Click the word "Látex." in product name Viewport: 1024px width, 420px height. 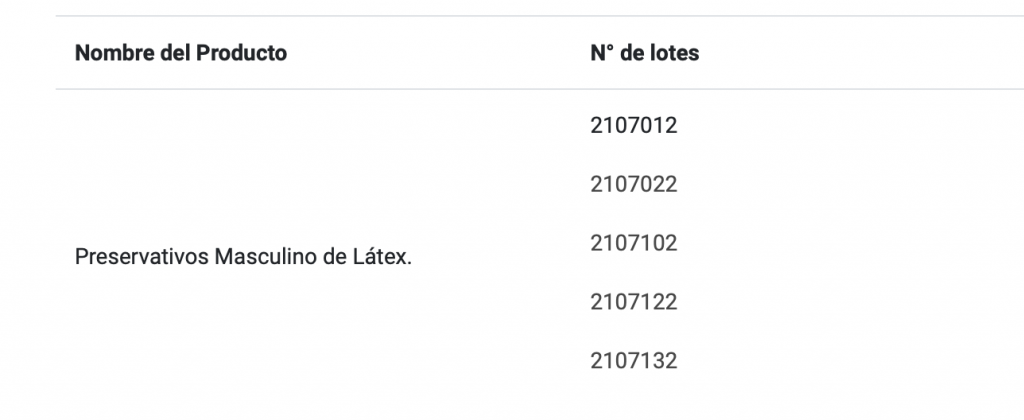pos(384,257)
